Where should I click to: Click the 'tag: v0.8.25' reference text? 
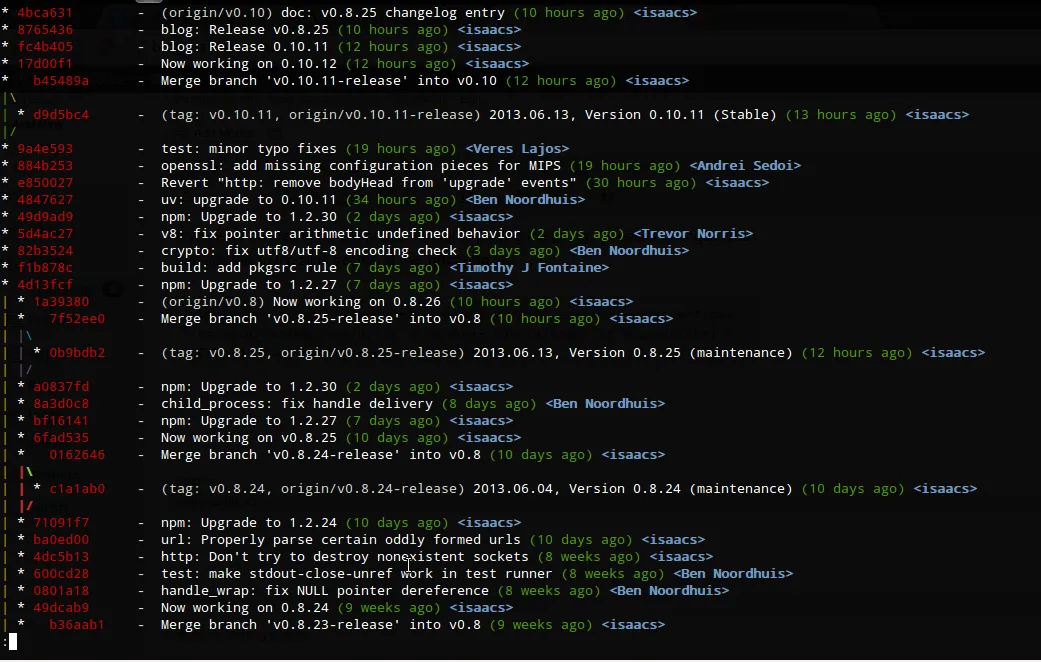coord(216,353)
